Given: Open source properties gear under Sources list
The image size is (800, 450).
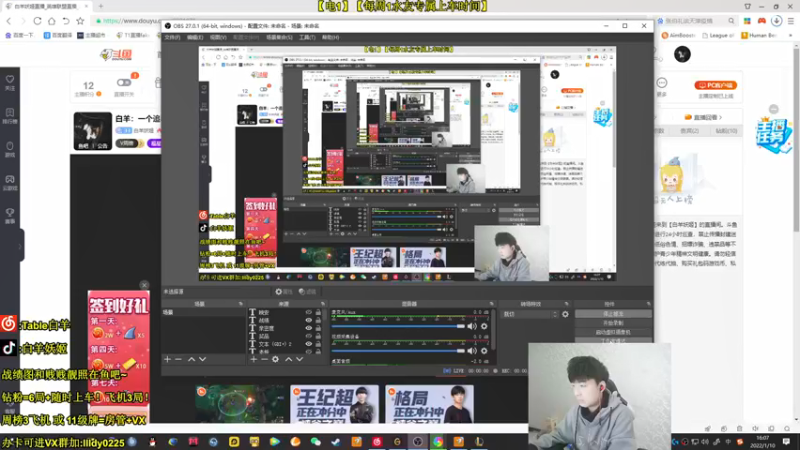Looking at the screenshot, I should (x=276, y=359).
